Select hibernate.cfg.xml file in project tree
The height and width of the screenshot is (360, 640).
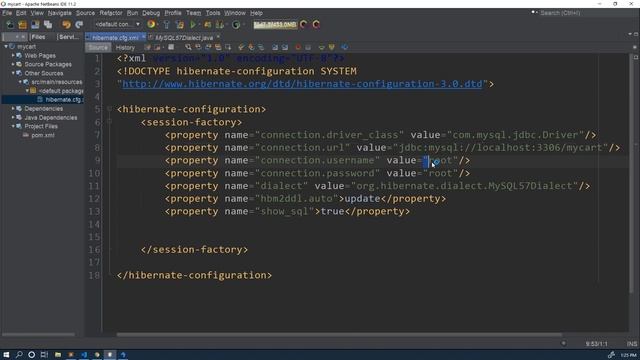tap(64, 100)
